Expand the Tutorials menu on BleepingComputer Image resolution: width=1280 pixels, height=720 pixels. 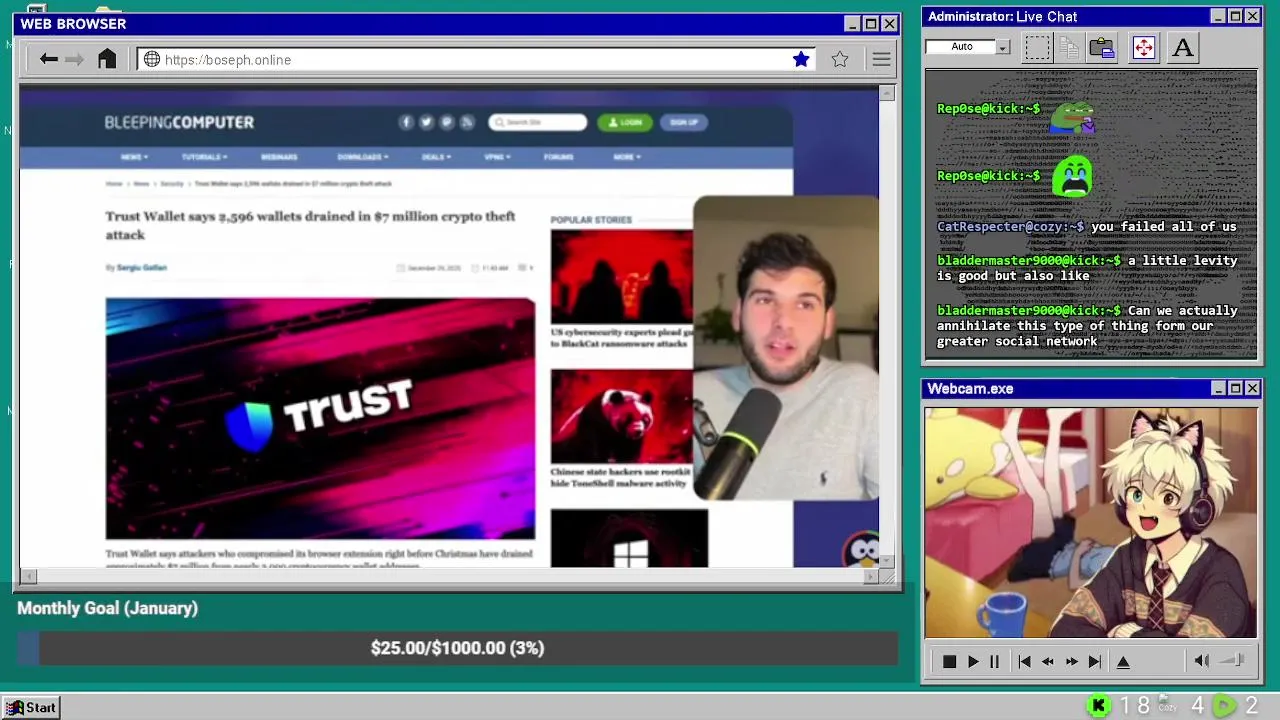[204, 157]
